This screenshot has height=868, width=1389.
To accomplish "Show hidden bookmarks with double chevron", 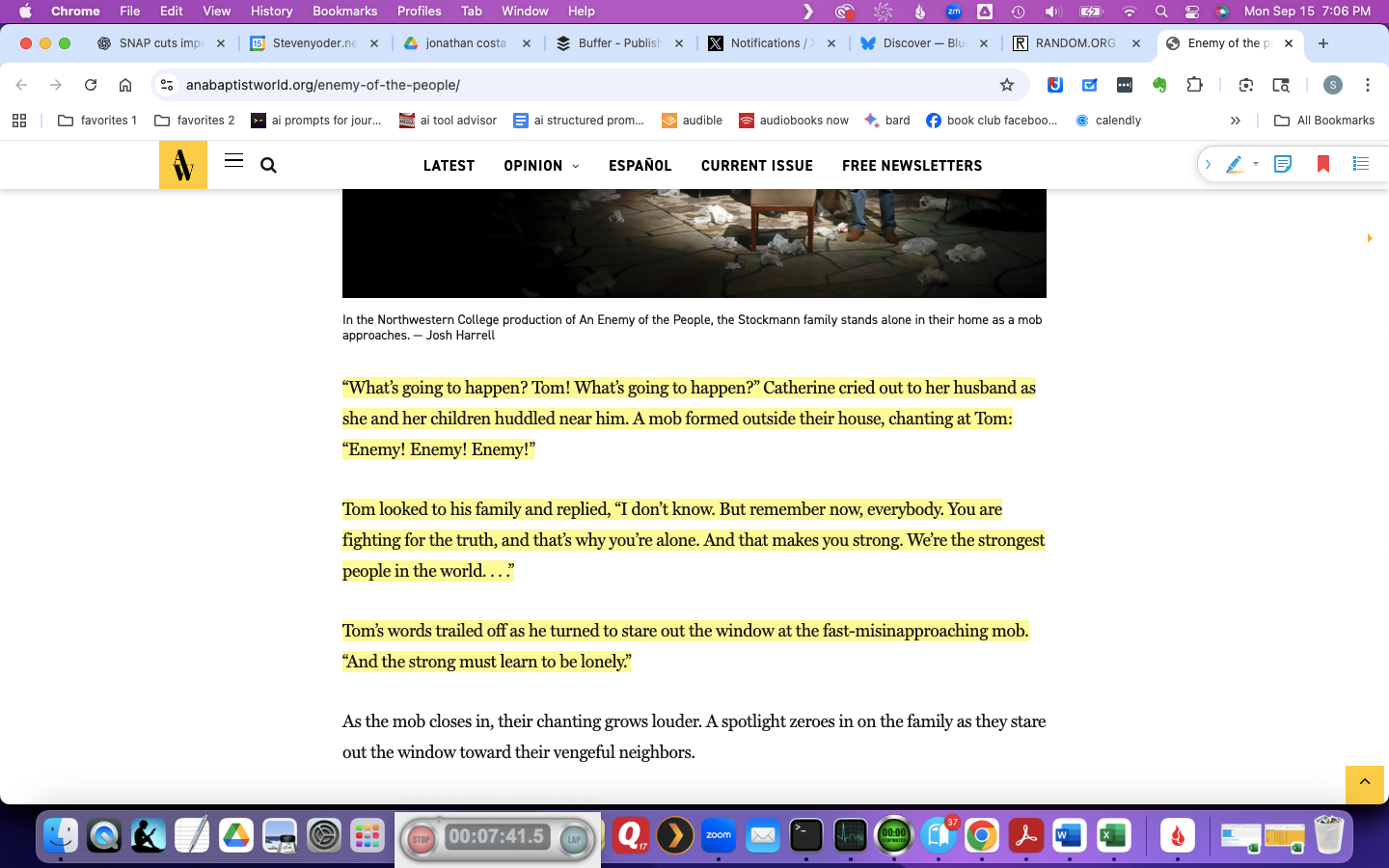I will pyautogui.click(x=1235, y=121).
